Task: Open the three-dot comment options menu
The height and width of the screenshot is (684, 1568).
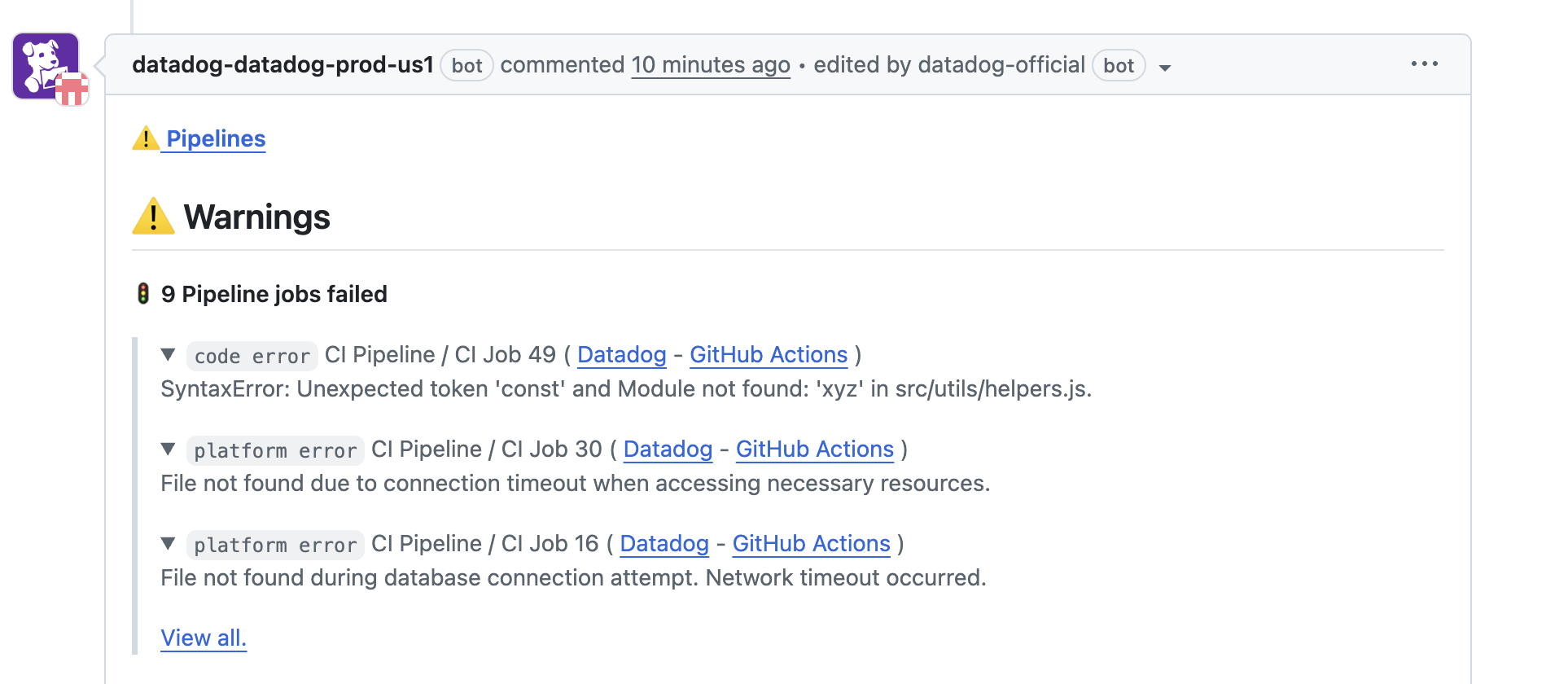Action: [x=1424, y=64]
